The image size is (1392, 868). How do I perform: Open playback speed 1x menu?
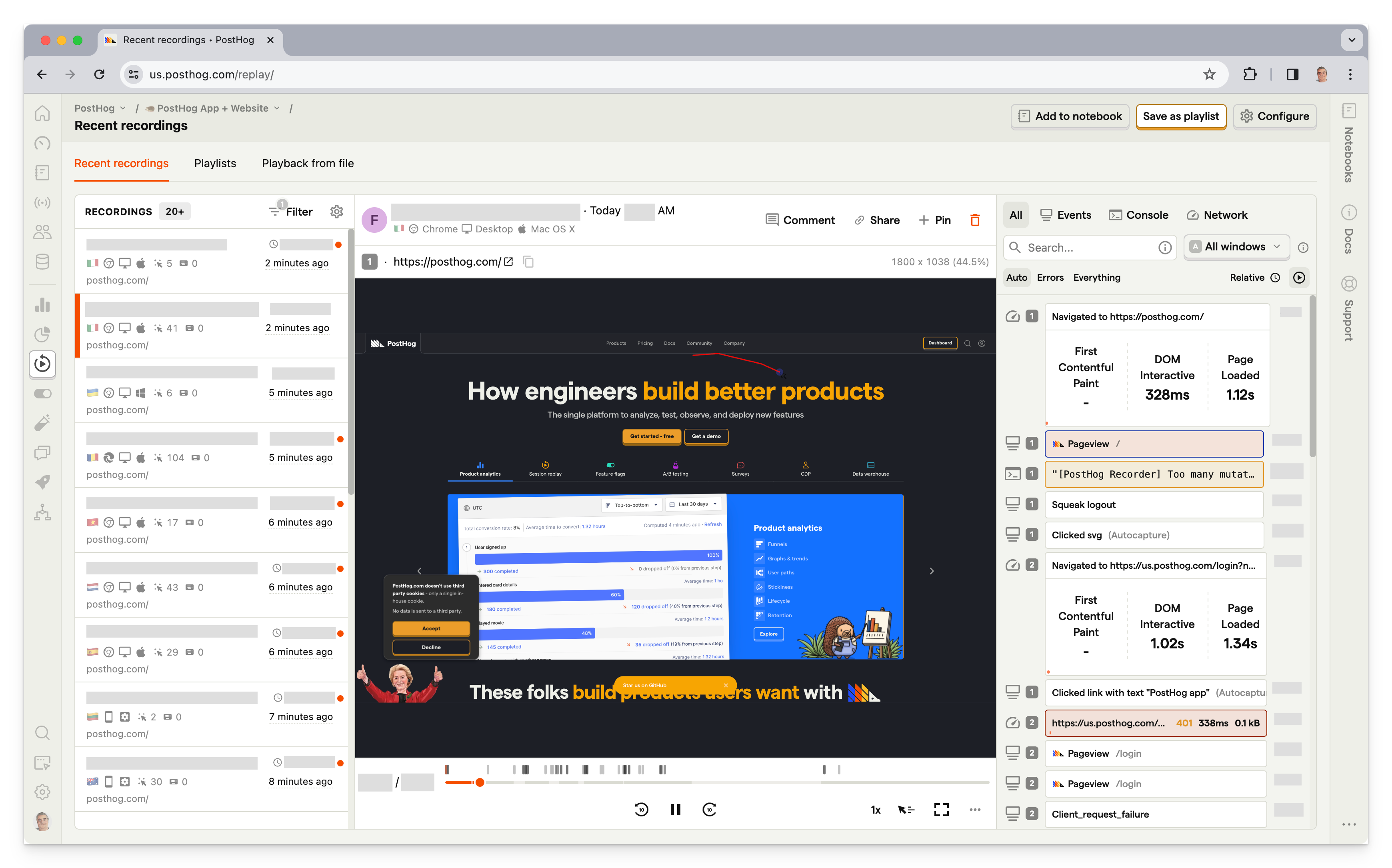tap(875, 810)
